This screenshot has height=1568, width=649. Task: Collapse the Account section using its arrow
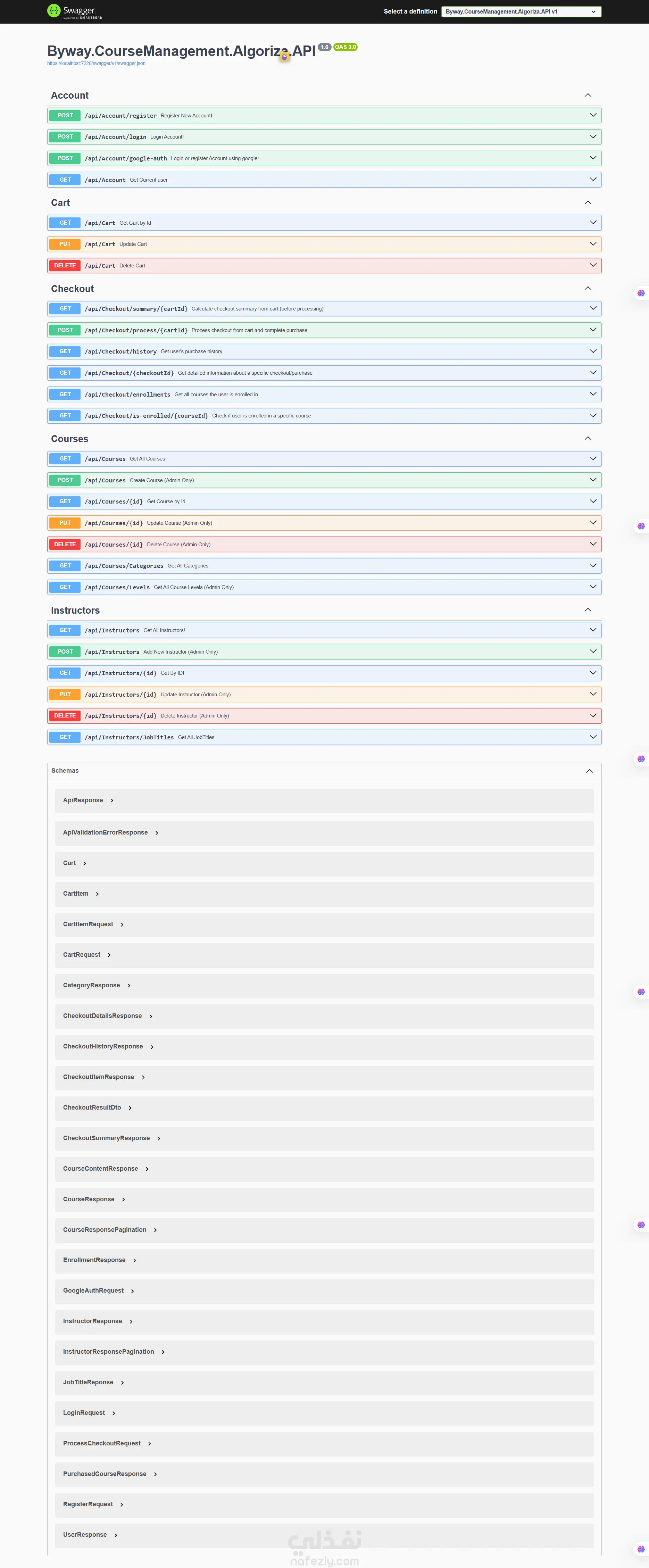coord(588,96)
